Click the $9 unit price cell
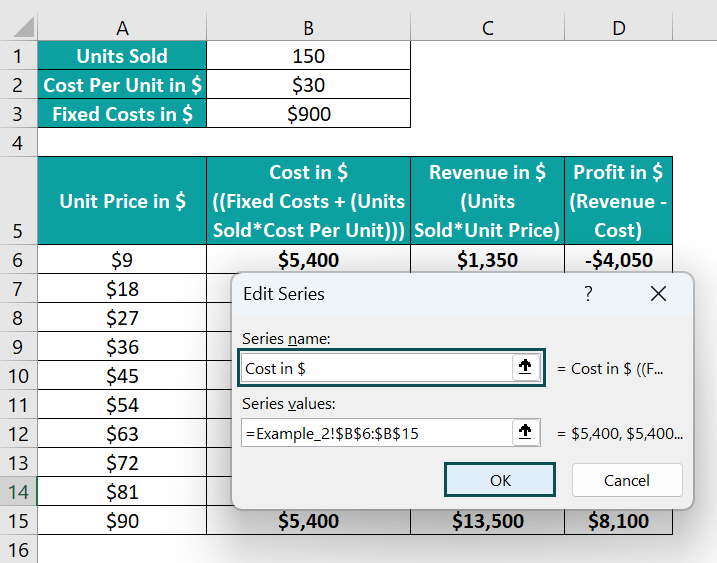Image resolution: width=717 pixels, height=563 pixels. (x=122, y=259)
